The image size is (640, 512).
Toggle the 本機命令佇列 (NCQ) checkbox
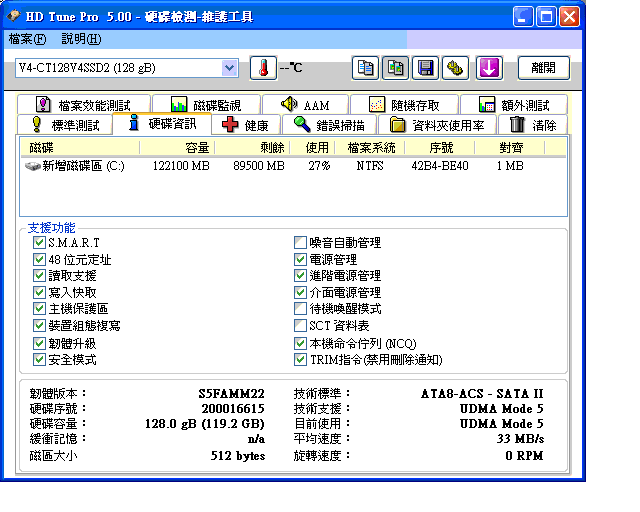(x=300, y=343)
